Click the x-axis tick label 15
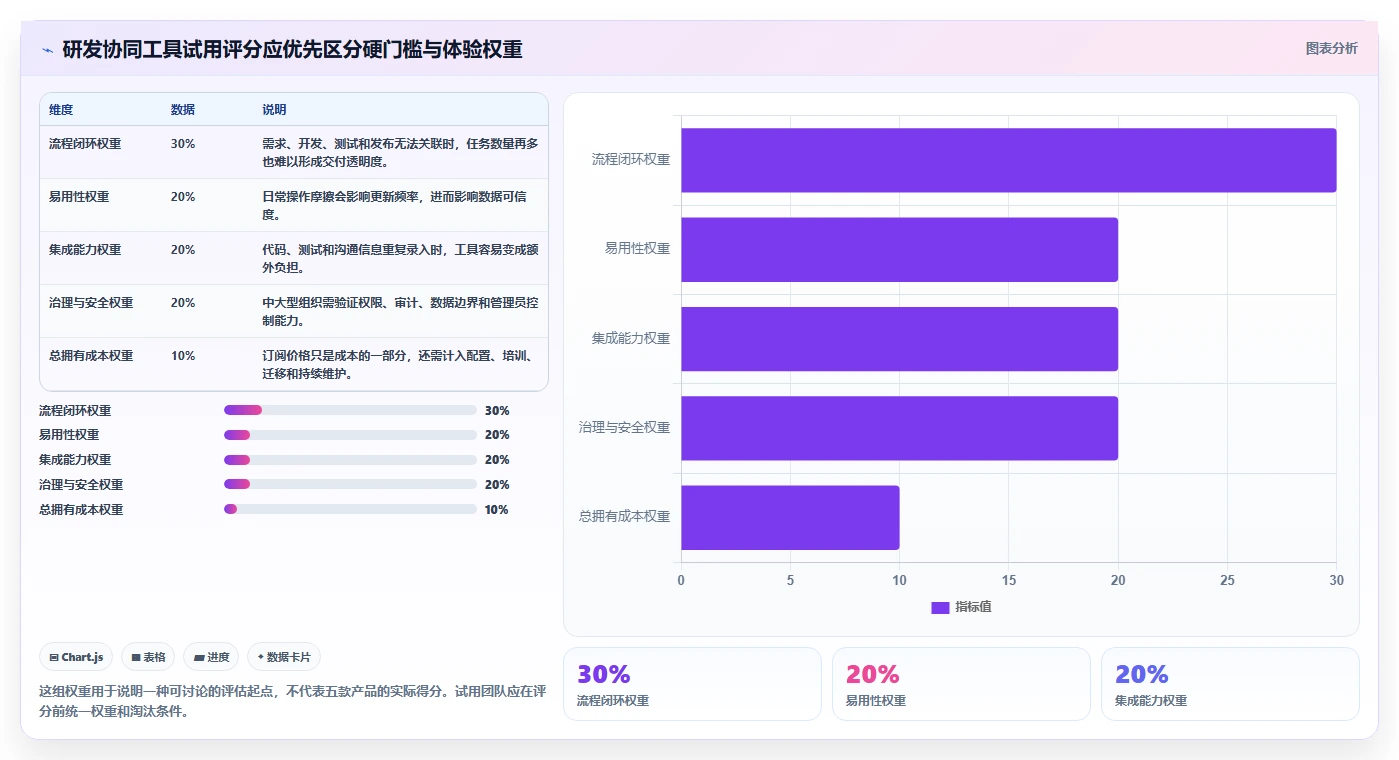1399x760 pixels. pos(1009,580)
